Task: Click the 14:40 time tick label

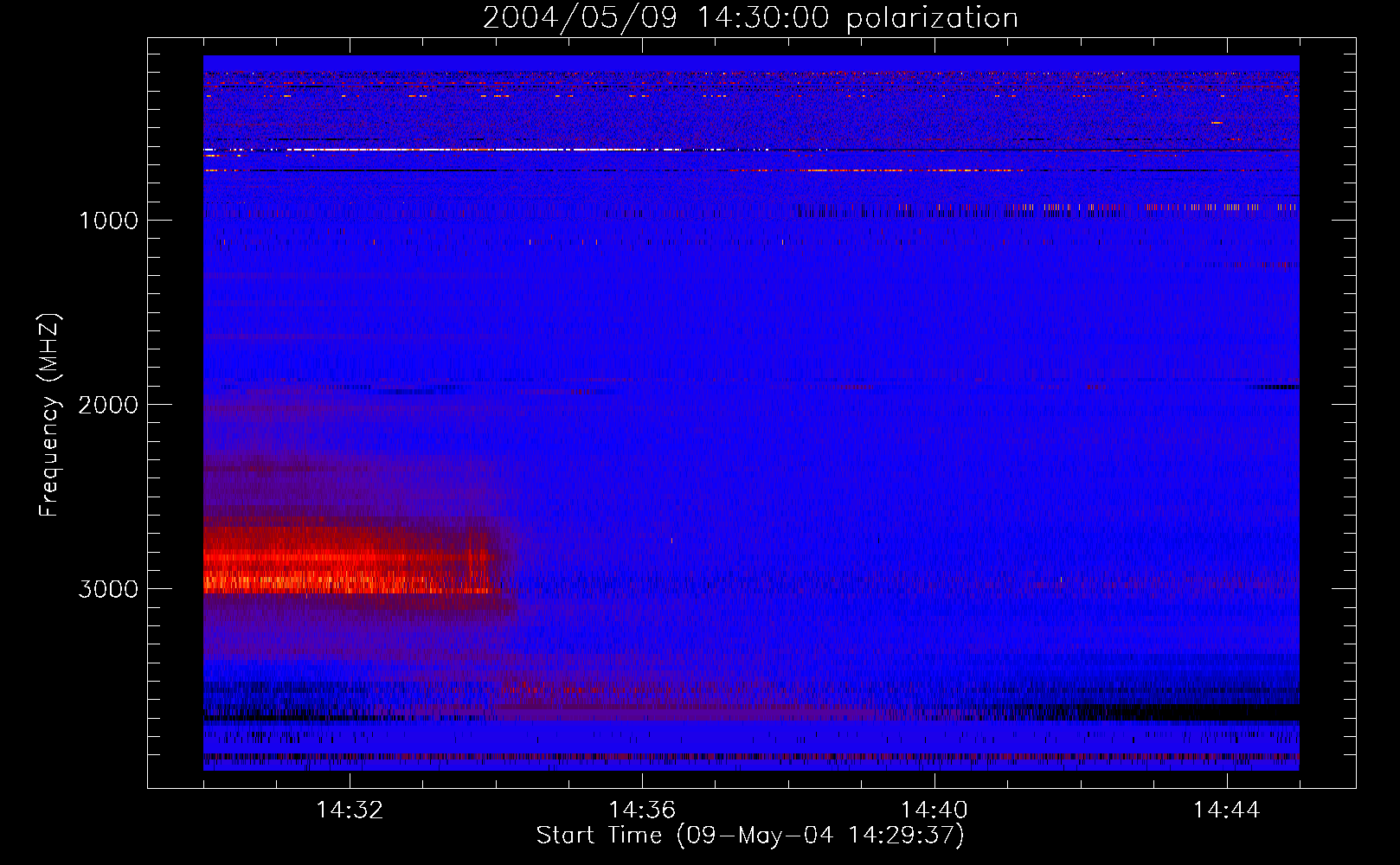Action: (x=934, y=811)
